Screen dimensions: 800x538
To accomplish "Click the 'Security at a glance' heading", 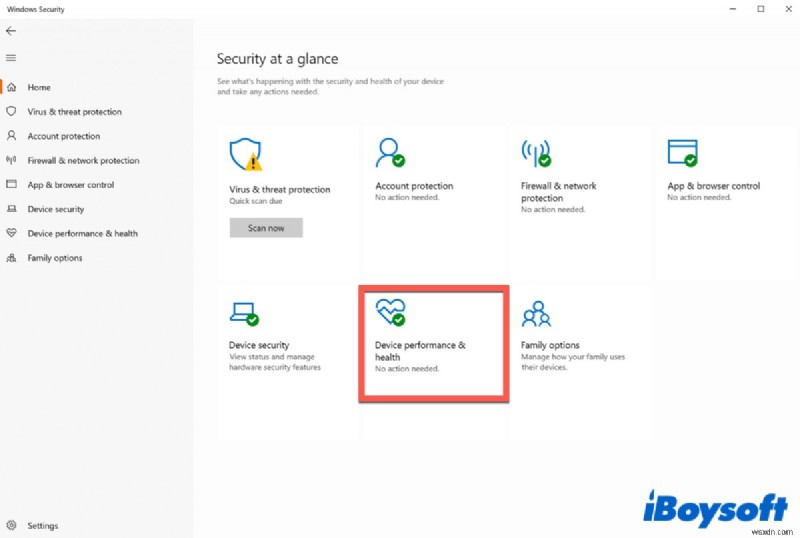I will [x=277, y=59].
